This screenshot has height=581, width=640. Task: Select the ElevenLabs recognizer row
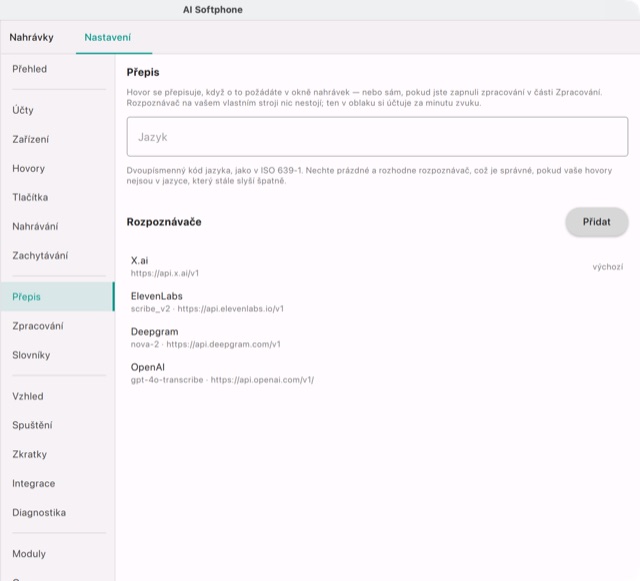point(377,302)
